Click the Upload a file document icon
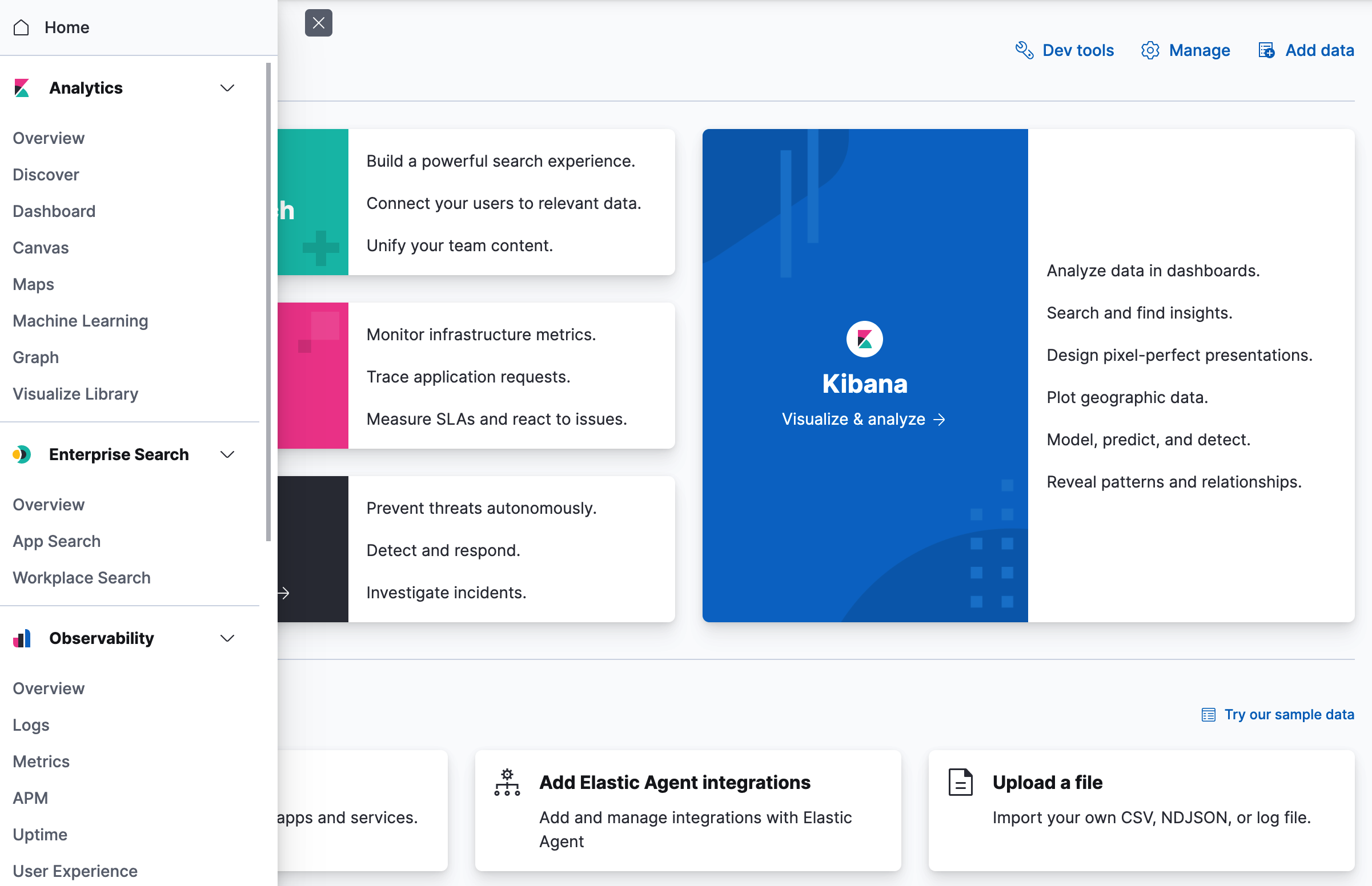The height and width of the screenshot is (886, 1372). (960, 783)
